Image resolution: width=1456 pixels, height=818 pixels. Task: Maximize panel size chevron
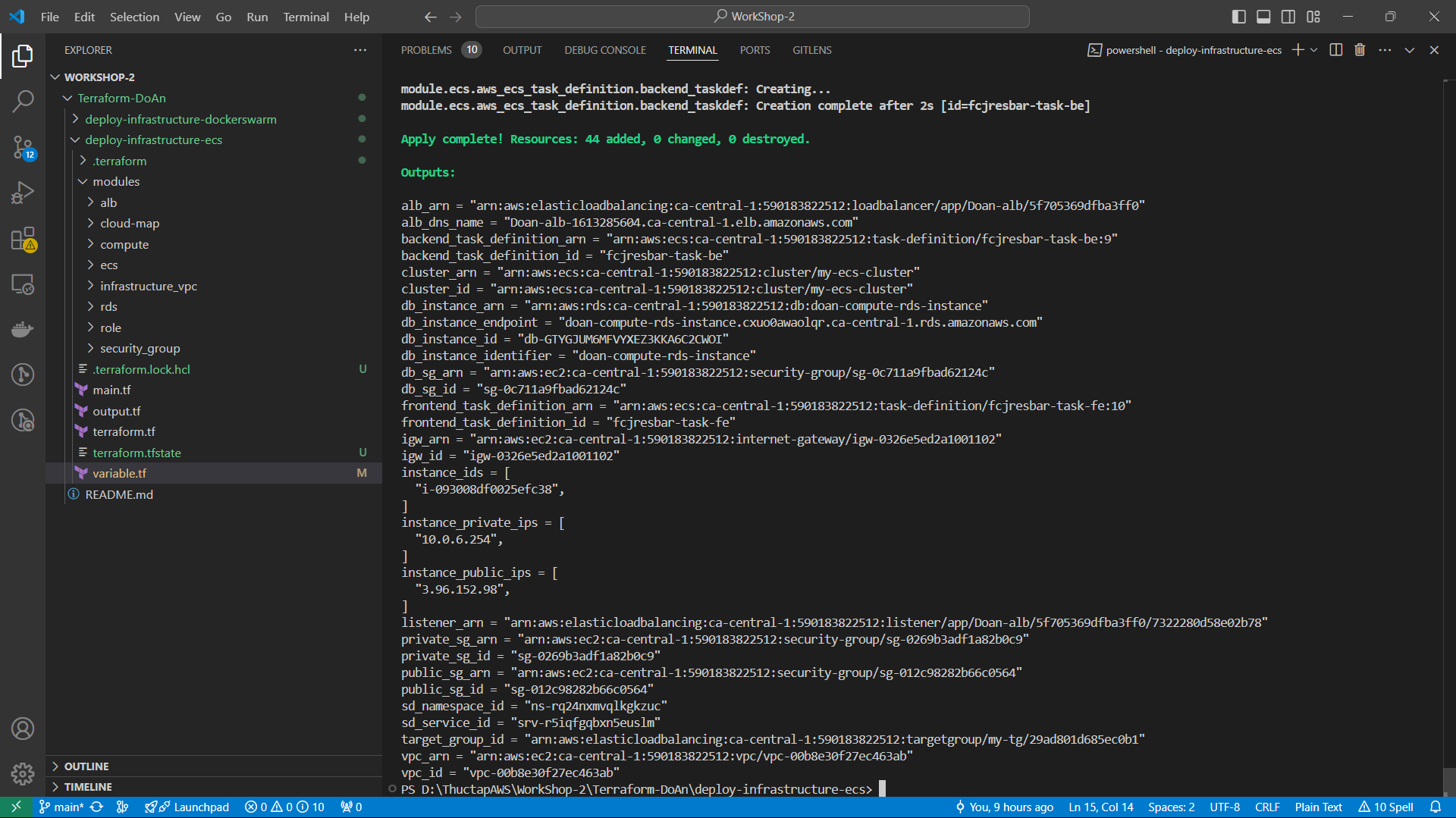pyautogui.click(x=1409, y=50)
